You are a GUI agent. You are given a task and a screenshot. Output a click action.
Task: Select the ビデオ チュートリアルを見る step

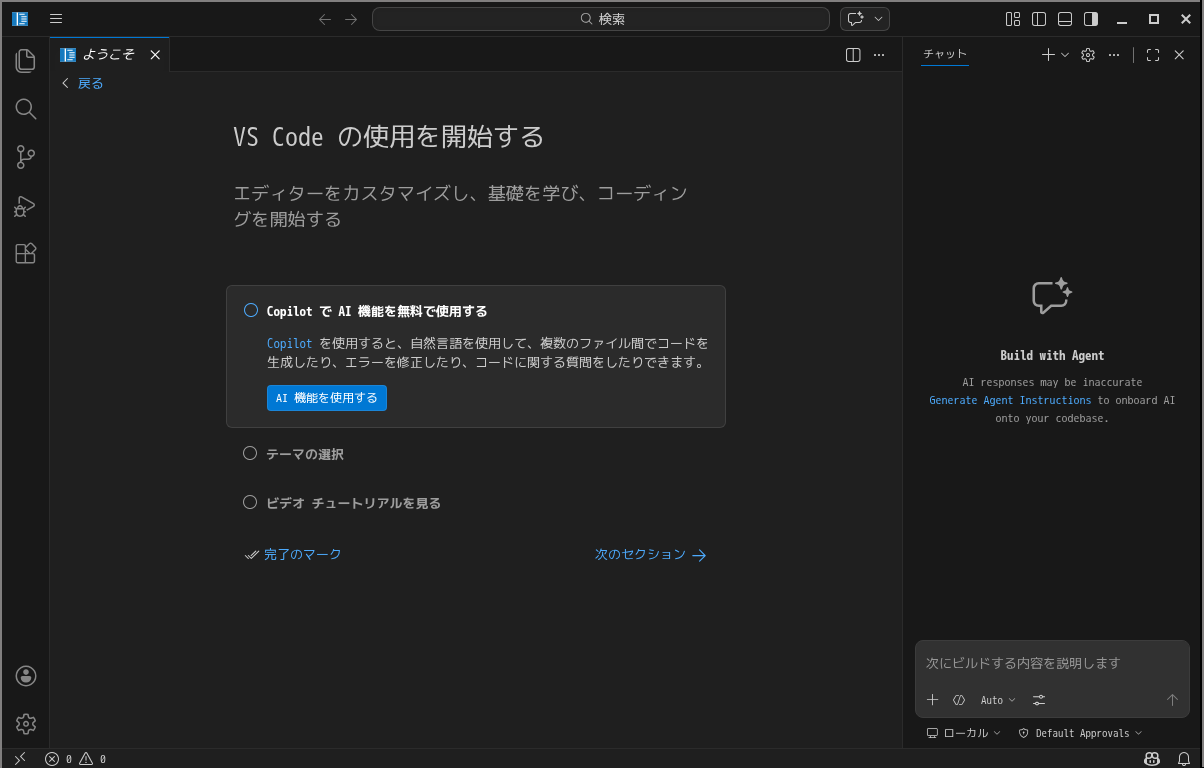[352, 503]
